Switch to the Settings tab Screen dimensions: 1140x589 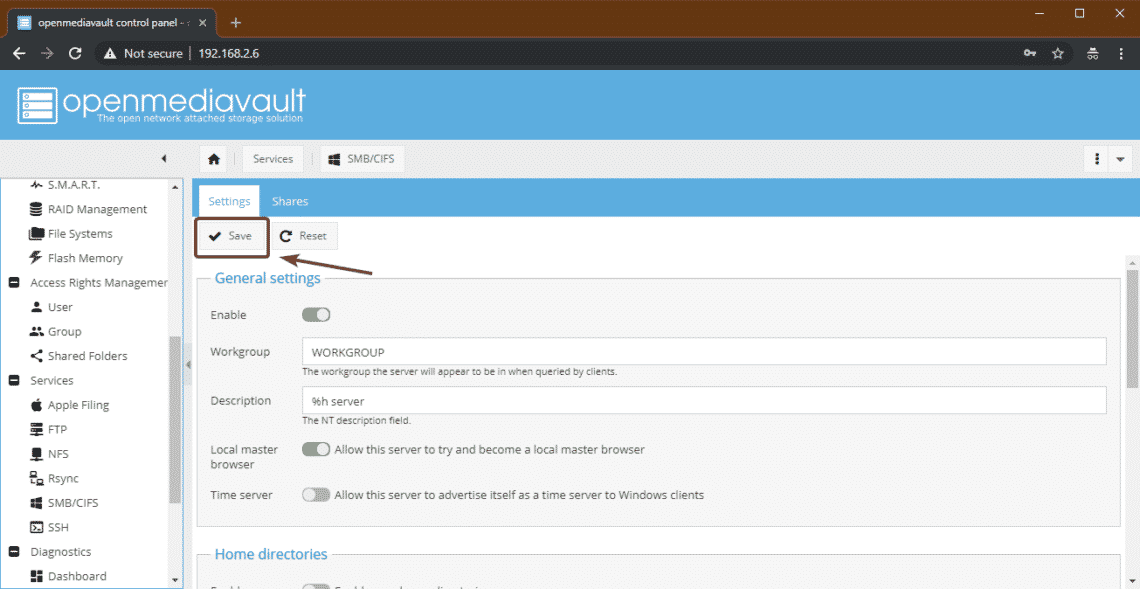click(x=229, y=201)
